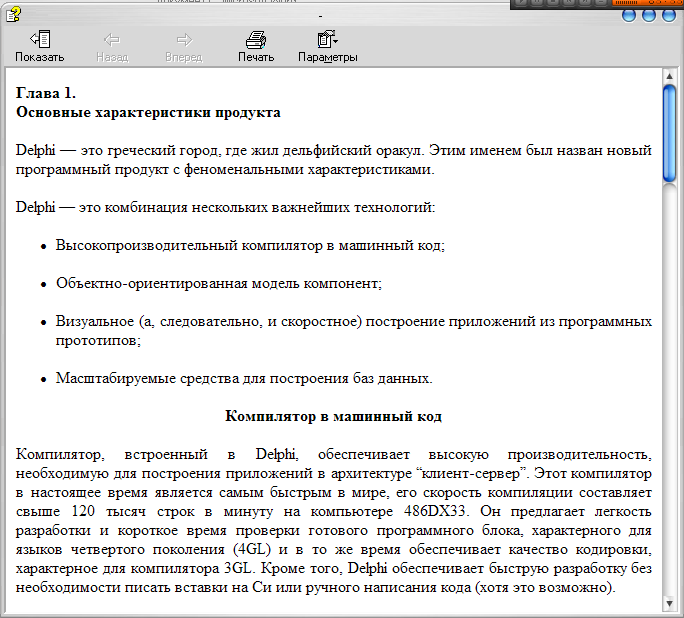Click the text "(4GL)" in the paragraph

(252, 549)
